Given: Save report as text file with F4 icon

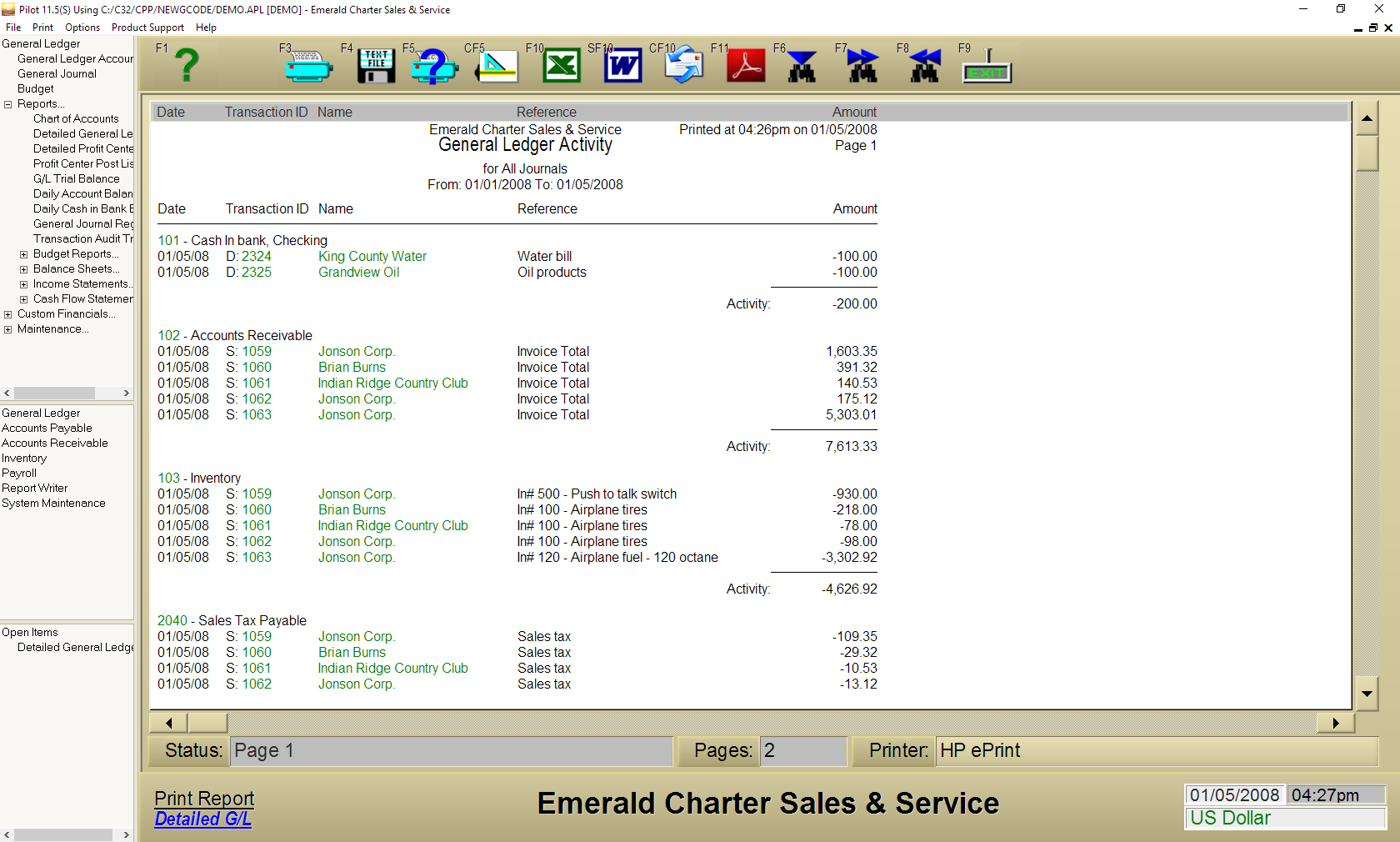Looking at the screenshot, I should 376,66.
